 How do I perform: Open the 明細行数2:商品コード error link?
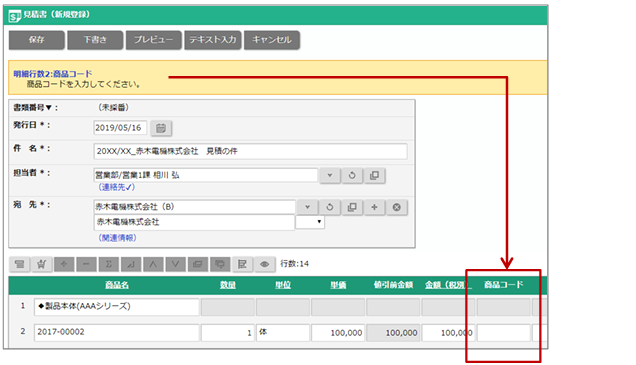coord(53,74)
